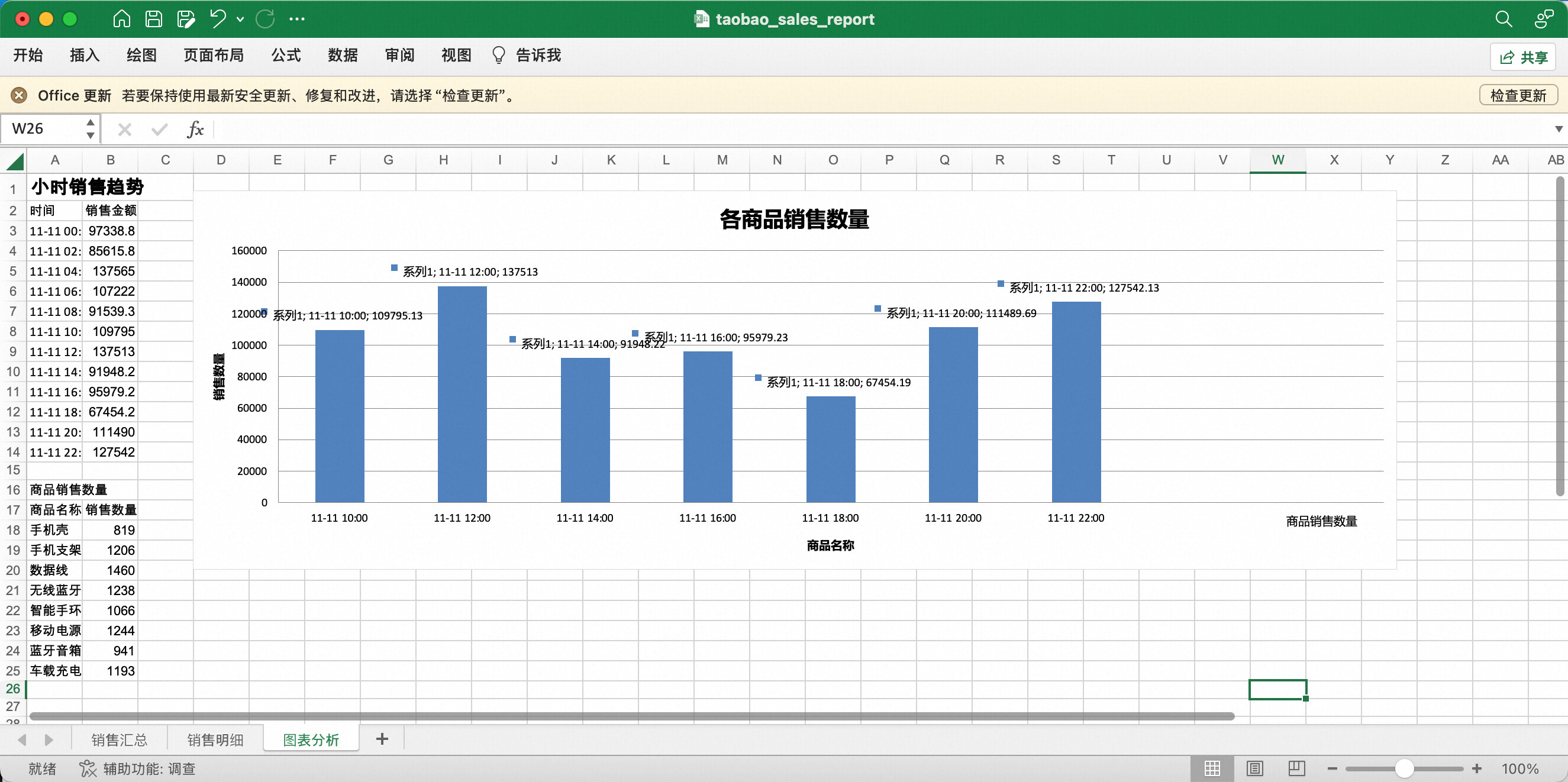Image resolution: width=1568 pixels, height=782 pixels.
Task: Click the insert function fx icon
Action: pos(195,129)
